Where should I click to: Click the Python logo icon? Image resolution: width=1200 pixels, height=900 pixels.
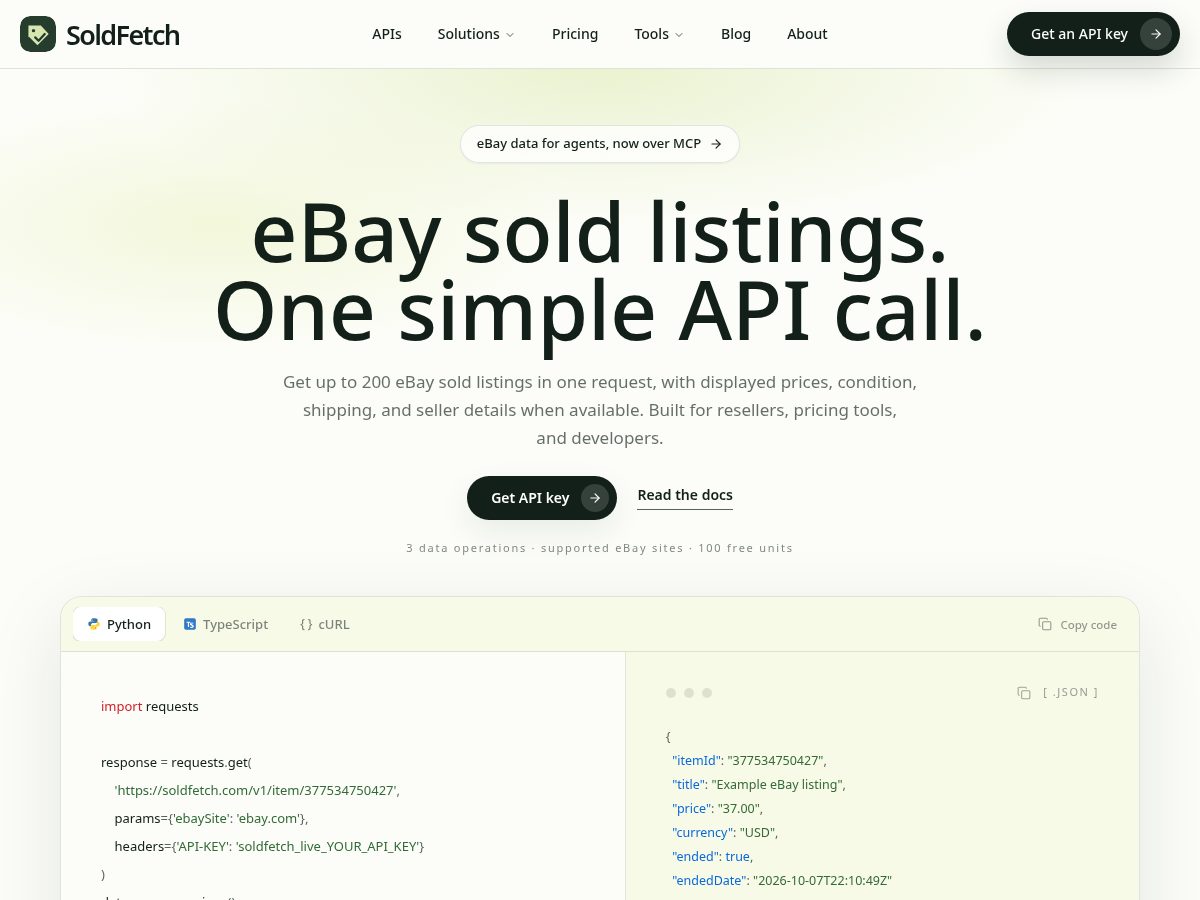(x=94, y=624)
